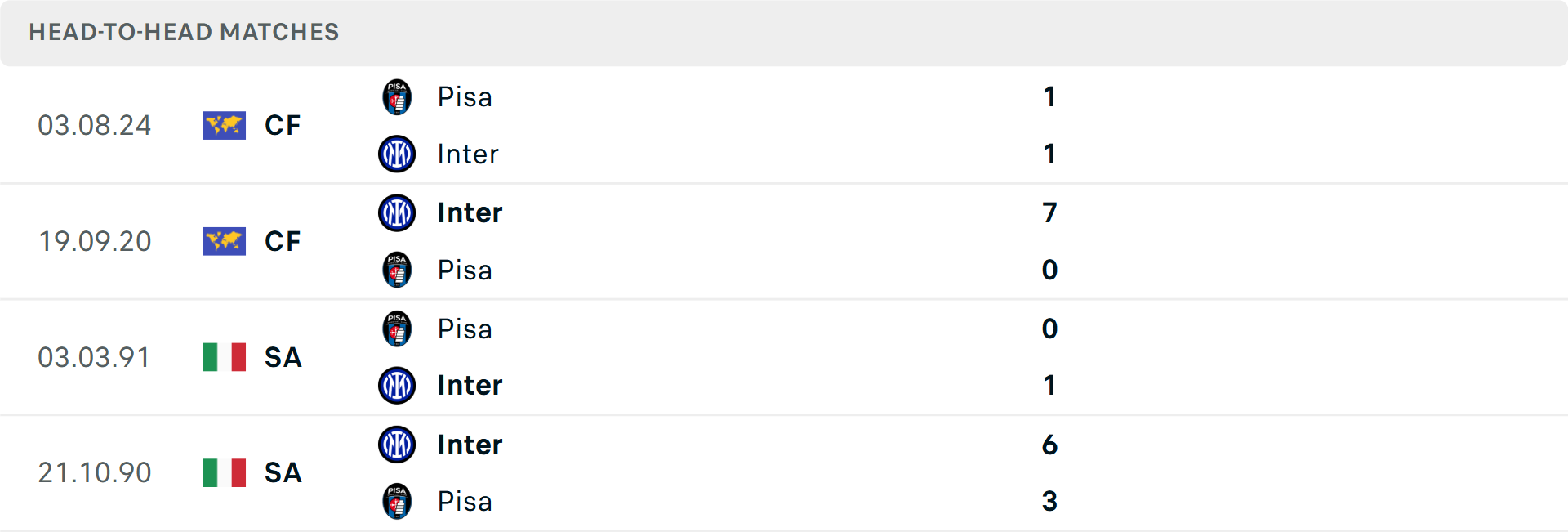Select the 03.08.24 match date
Image resolution: width=1568 pixels, height=532 pixels.
pyautogui.click(x=95, y=126)
